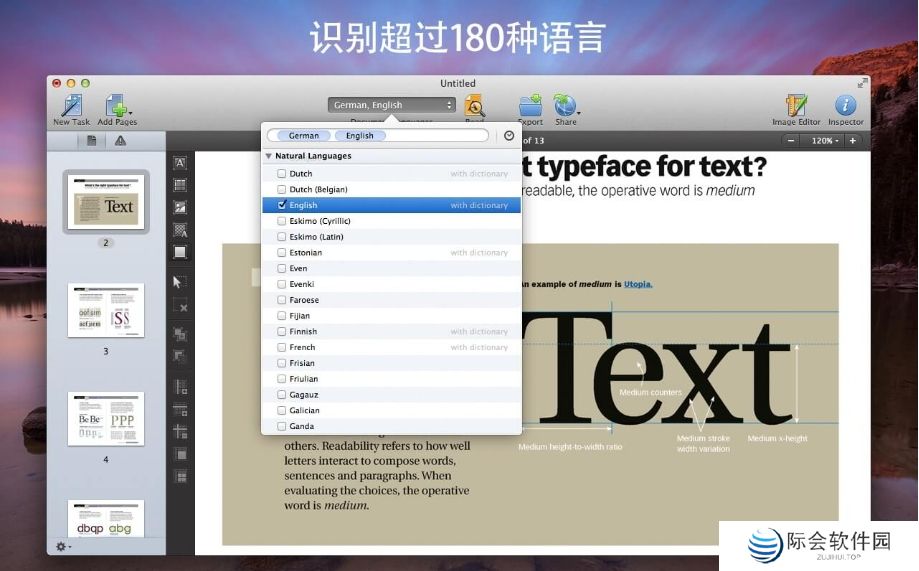
Task: Check the Frisian language checkbox
Action: click(281, 363)
